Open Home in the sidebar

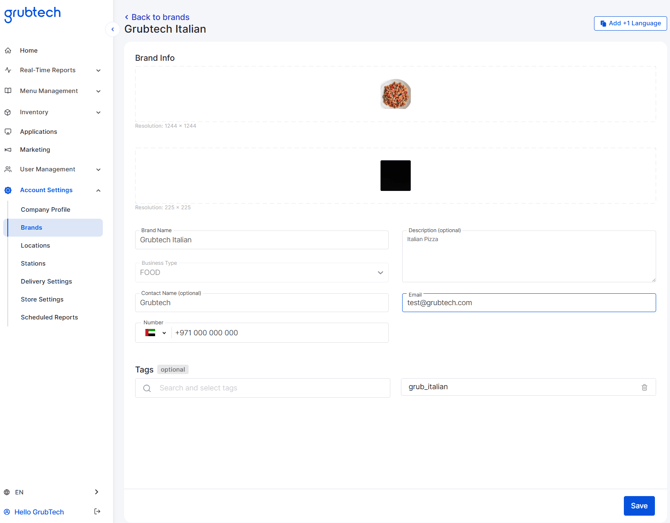[29, 50]
